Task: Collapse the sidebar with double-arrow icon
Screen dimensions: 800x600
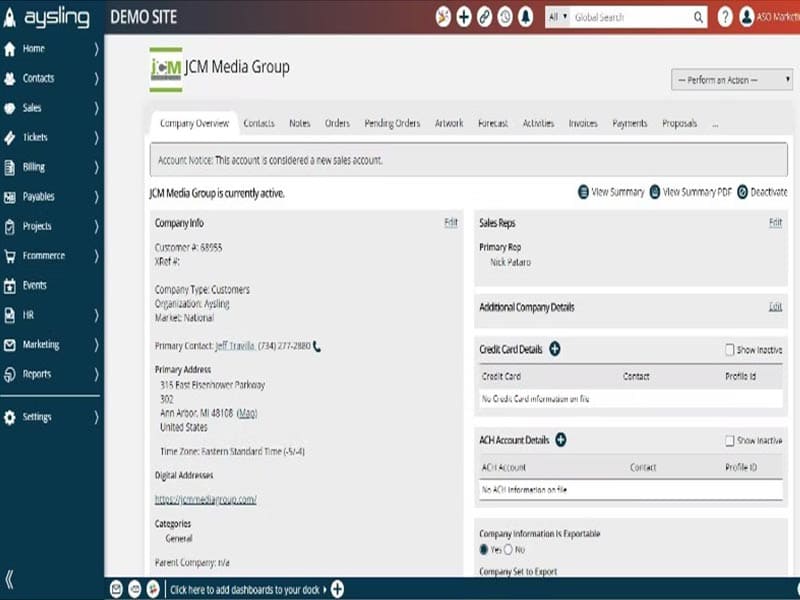Action: coord(10,579)
